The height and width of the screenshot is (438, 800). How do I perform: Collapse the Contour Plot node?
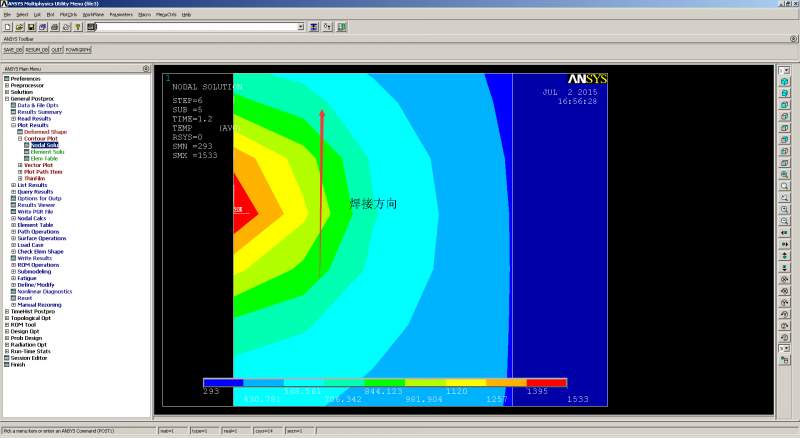click(20, 138)
